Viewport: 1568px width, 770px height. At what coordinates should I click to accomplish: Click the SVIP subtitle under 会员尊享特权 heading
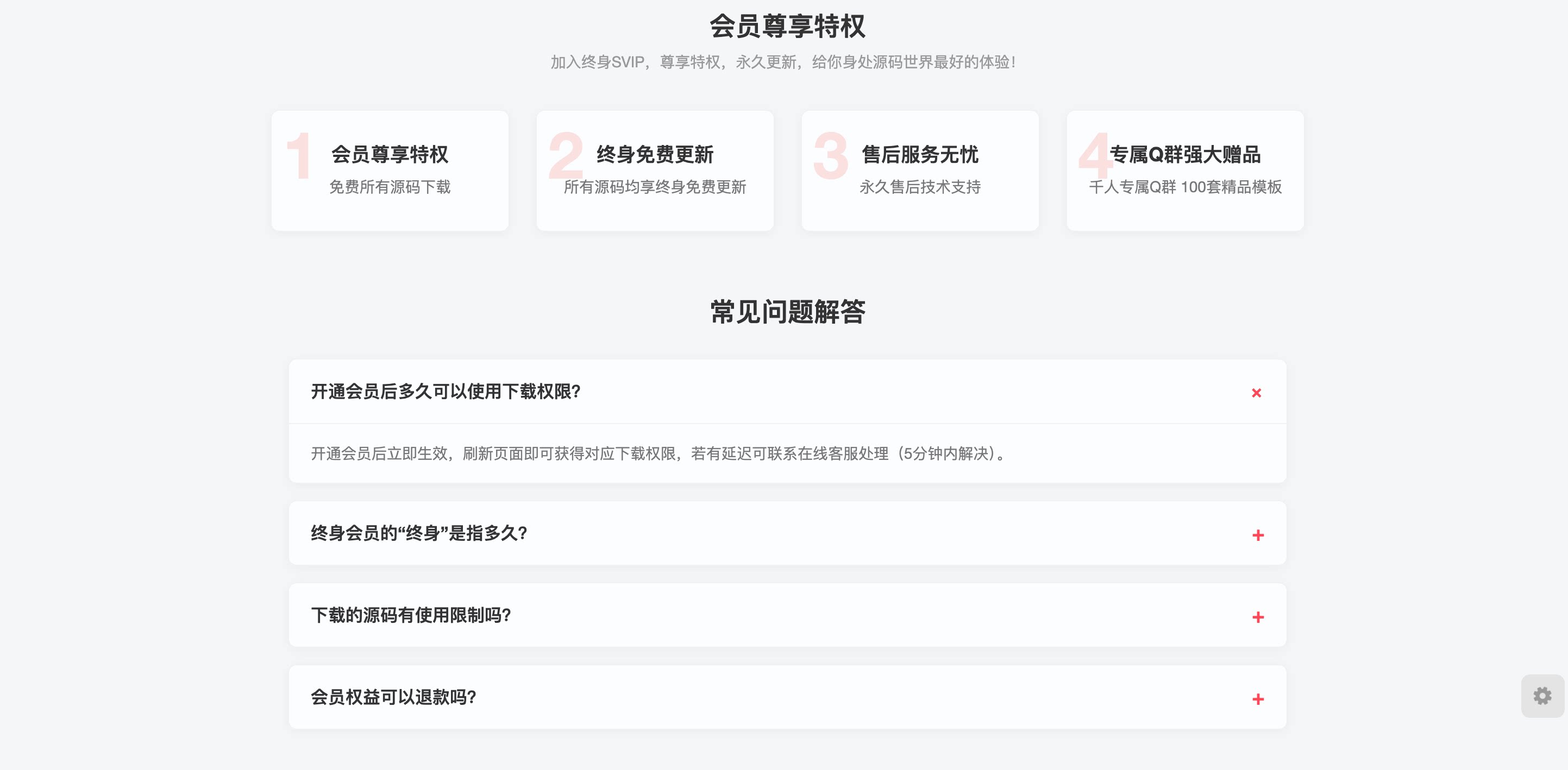pyautogui.click(x=784, y=61)
